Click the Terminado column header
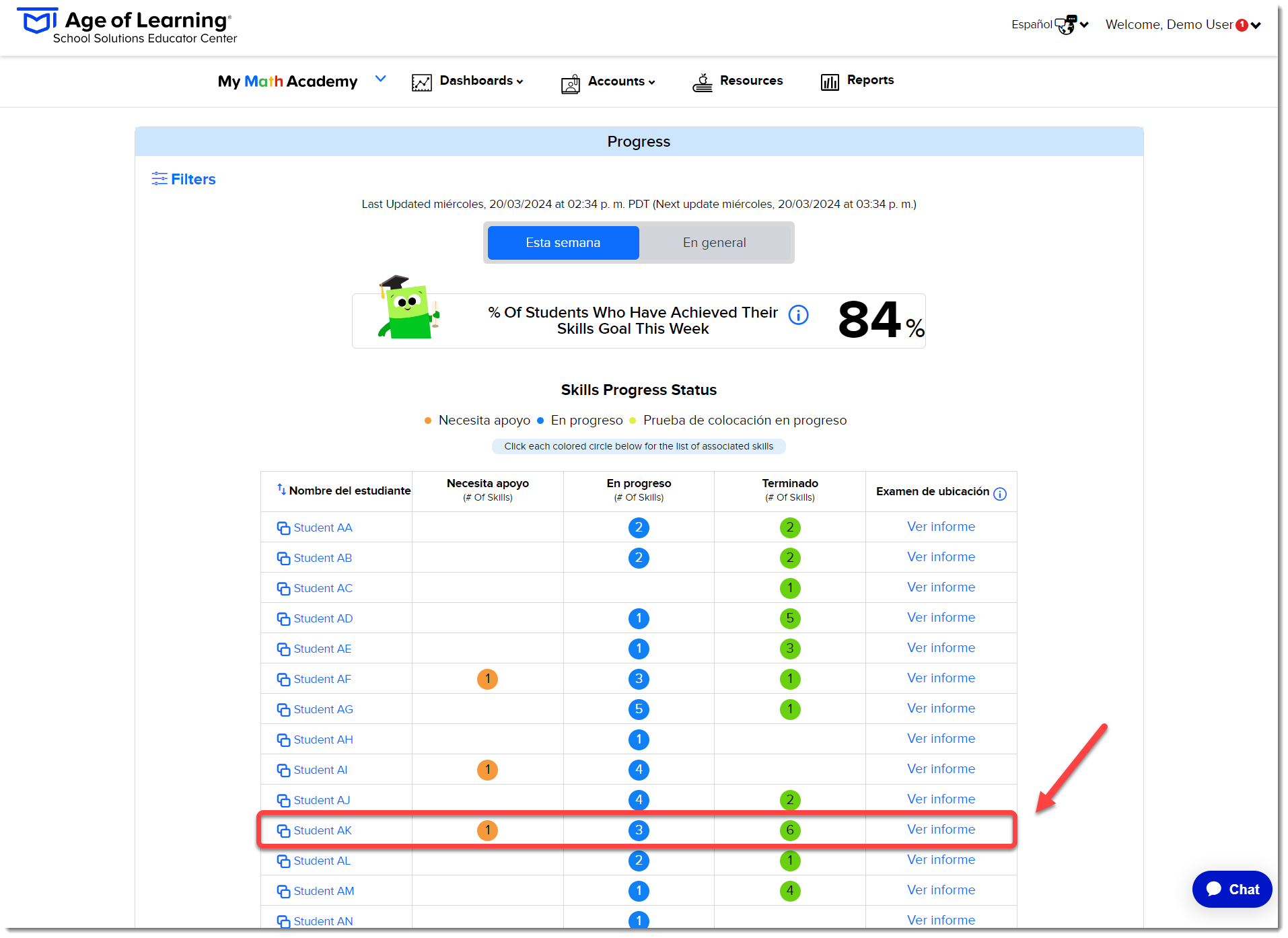The height and width of the screenshot is (938, 1288). coord(790,490)
